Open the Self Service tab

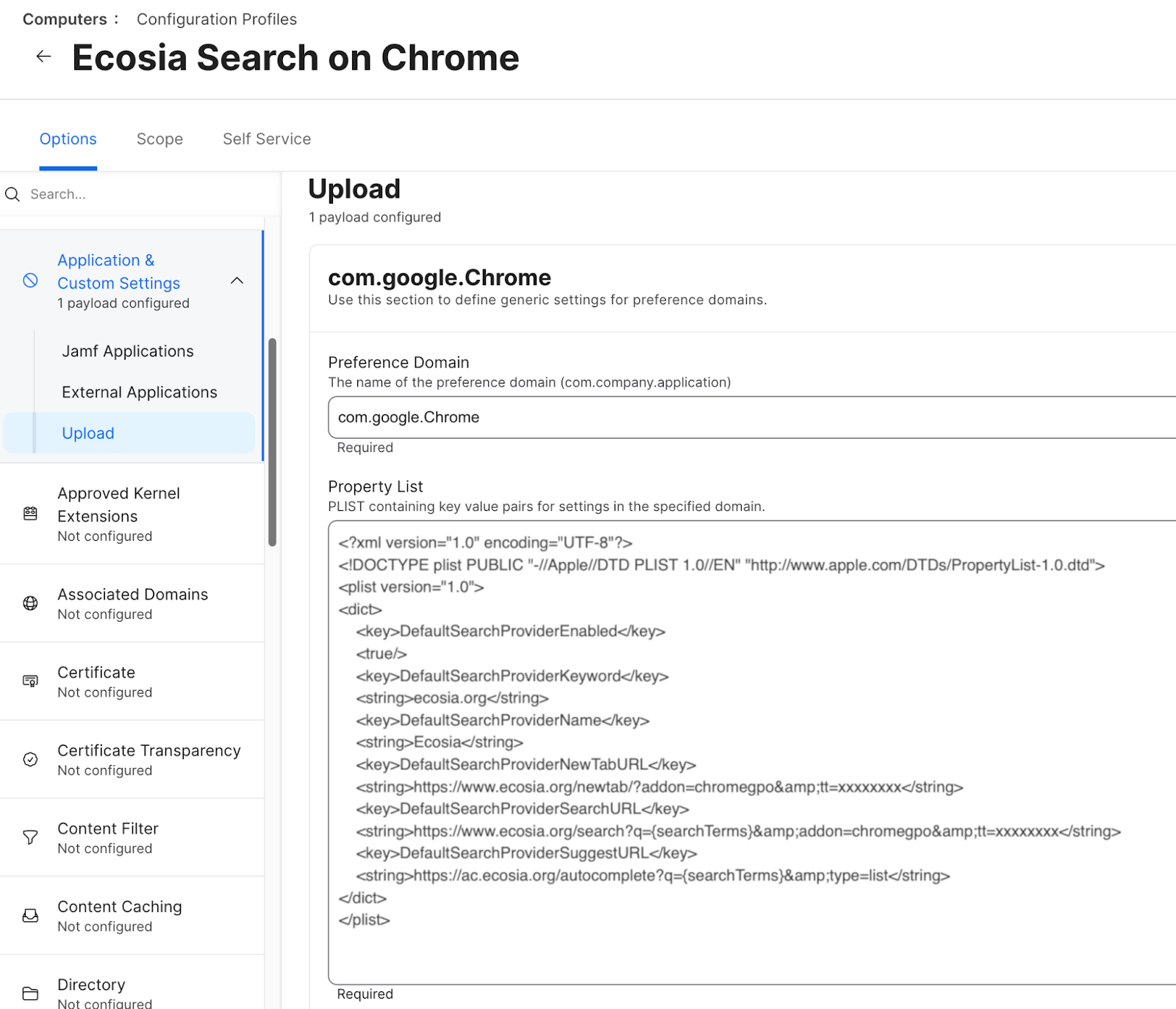tap(267, 139)
